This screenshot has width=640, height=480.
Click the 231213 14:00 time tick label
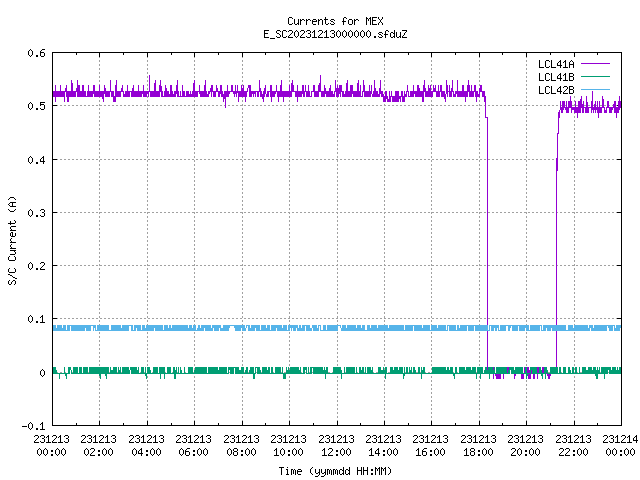pyautogui.click(x=383, y=446)
